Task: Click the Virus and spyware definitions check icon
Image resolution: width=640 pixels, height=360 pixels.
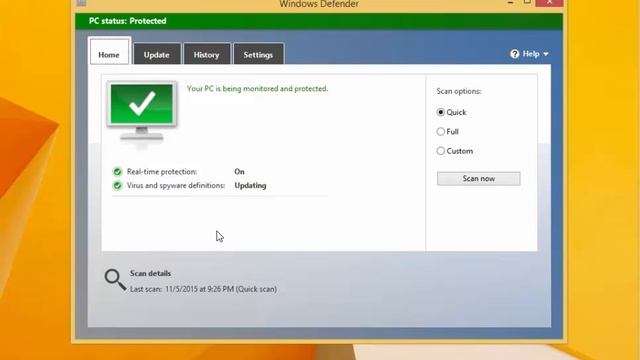Action: (x=118, y=186)
